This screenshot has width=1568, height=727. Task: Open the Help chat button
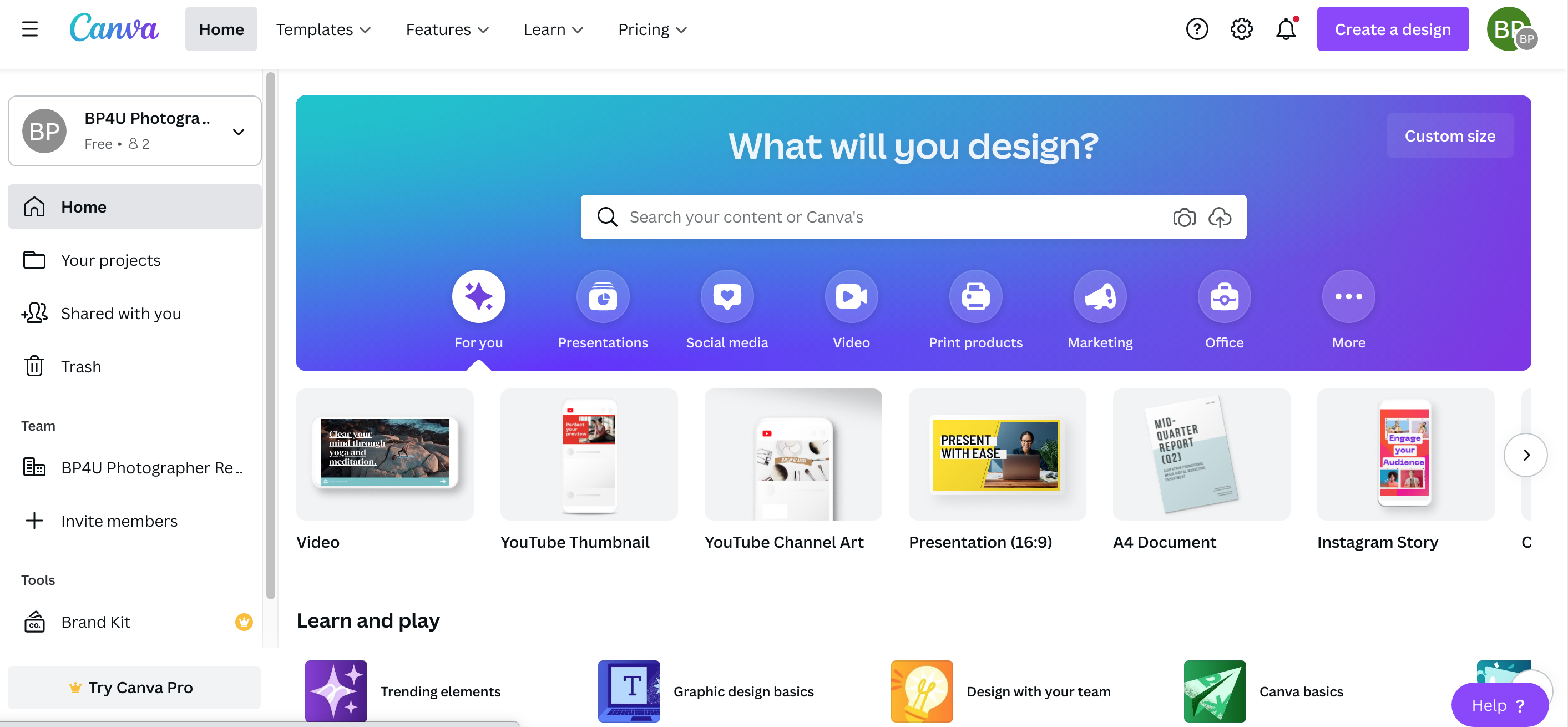coord(1499,705)
